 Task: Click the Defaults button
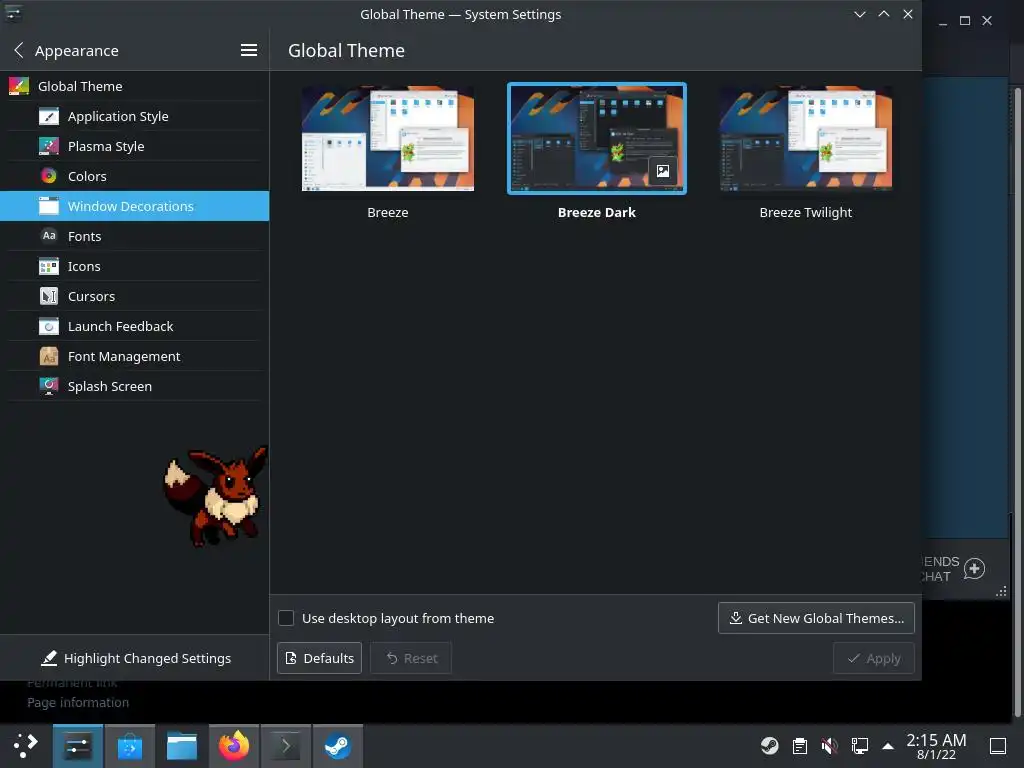coord(319,658)
